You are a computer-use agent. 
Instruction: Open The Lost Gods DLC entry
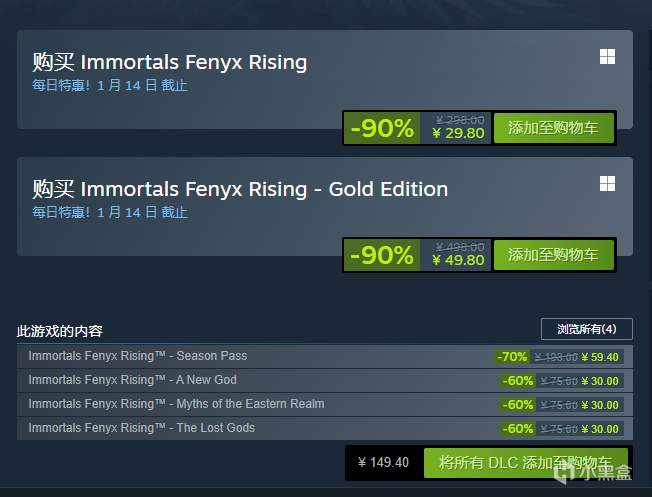(142, 428)
